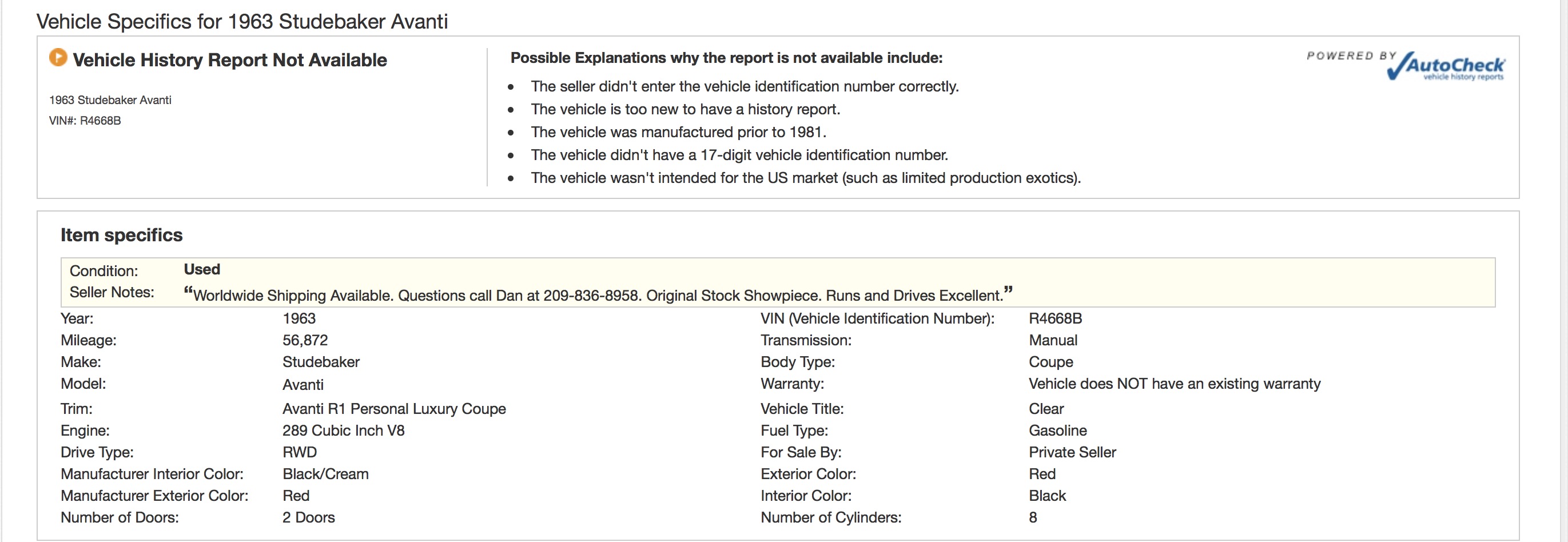
Task: Click the Mileage value 56,872
Action: [x=305, y=340]
